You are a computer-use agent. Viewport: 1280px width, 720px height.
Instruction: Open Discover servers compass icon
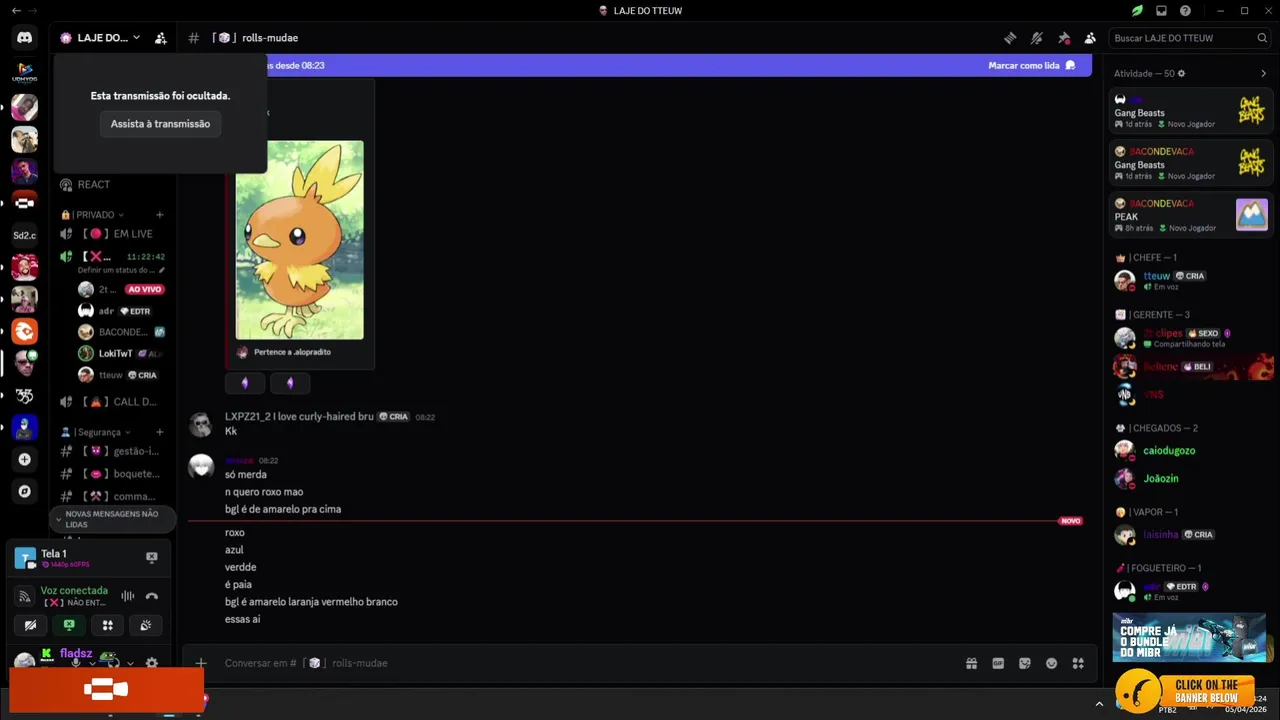(25, 492)
